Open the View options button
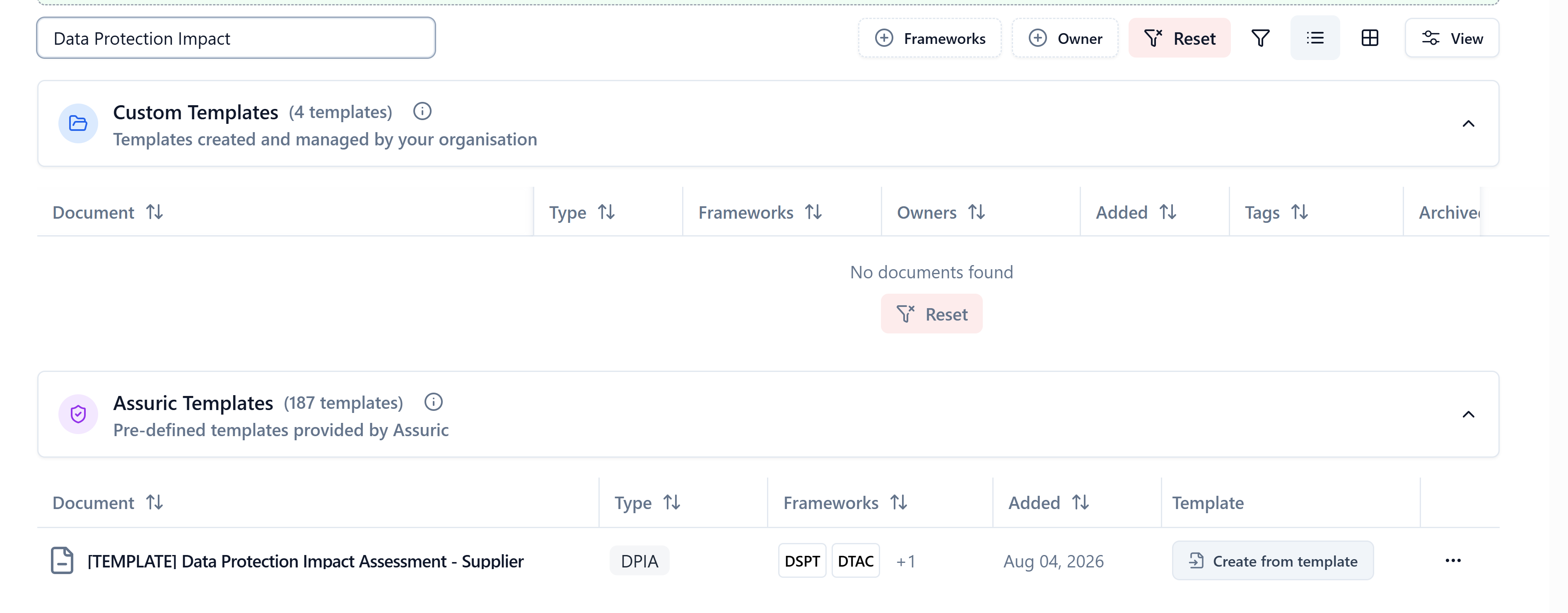Image resolution: width=1568 pixels, height=613 pixels. (x=1452, y=39)
